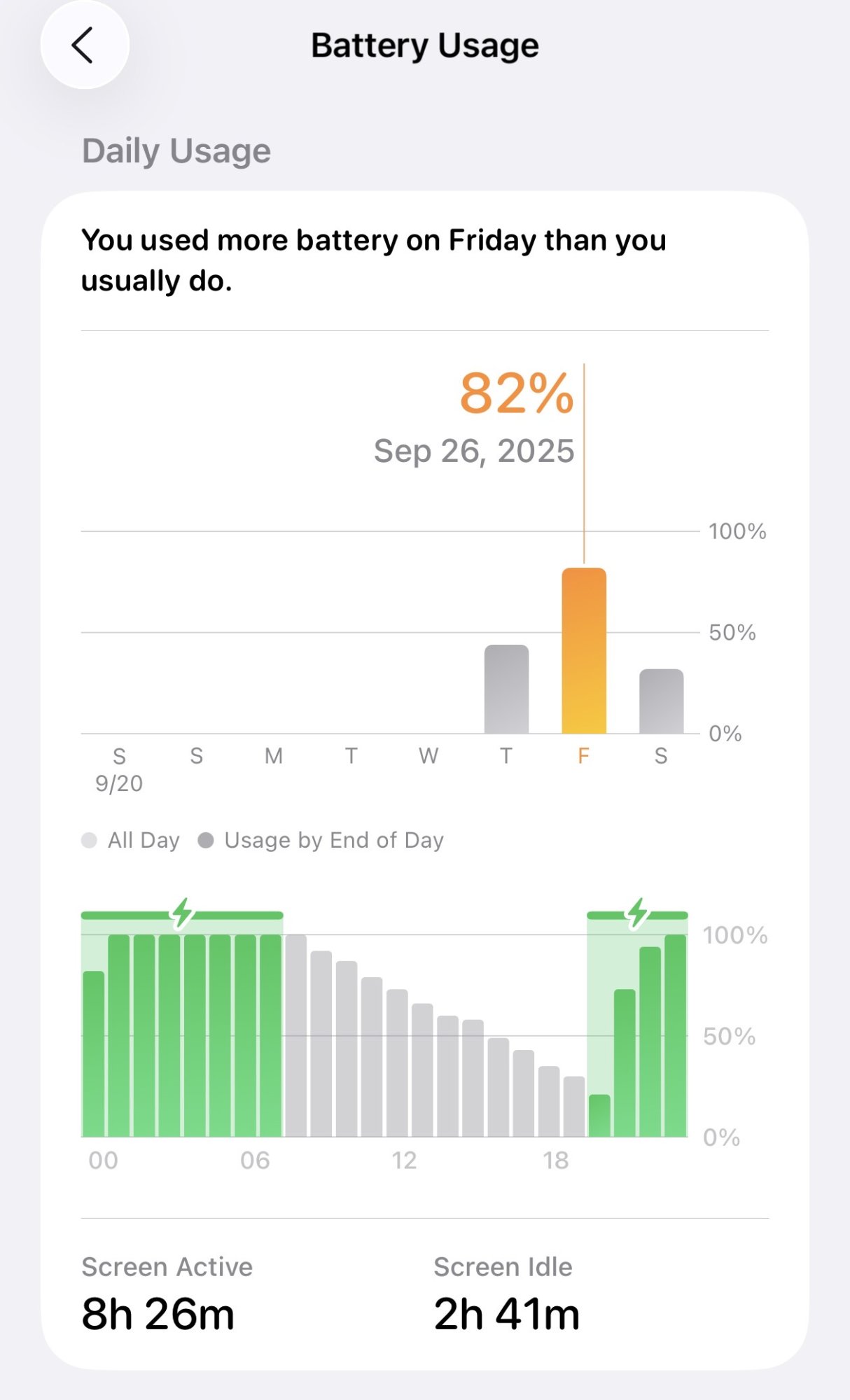Tap the back arrow button
The height and width of the screenshot is (1400, 850).
point(84,45)
